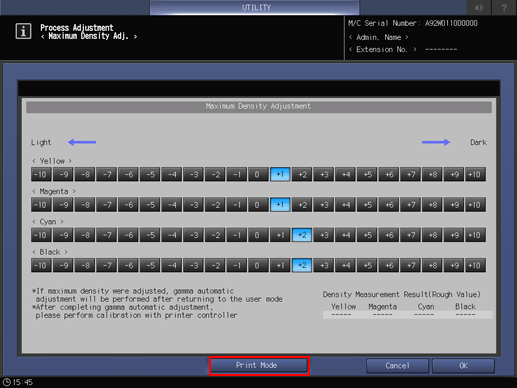Set Yellow density to +6
The image size is (517, 388).
pyautogui.click(x=389, y=174)
